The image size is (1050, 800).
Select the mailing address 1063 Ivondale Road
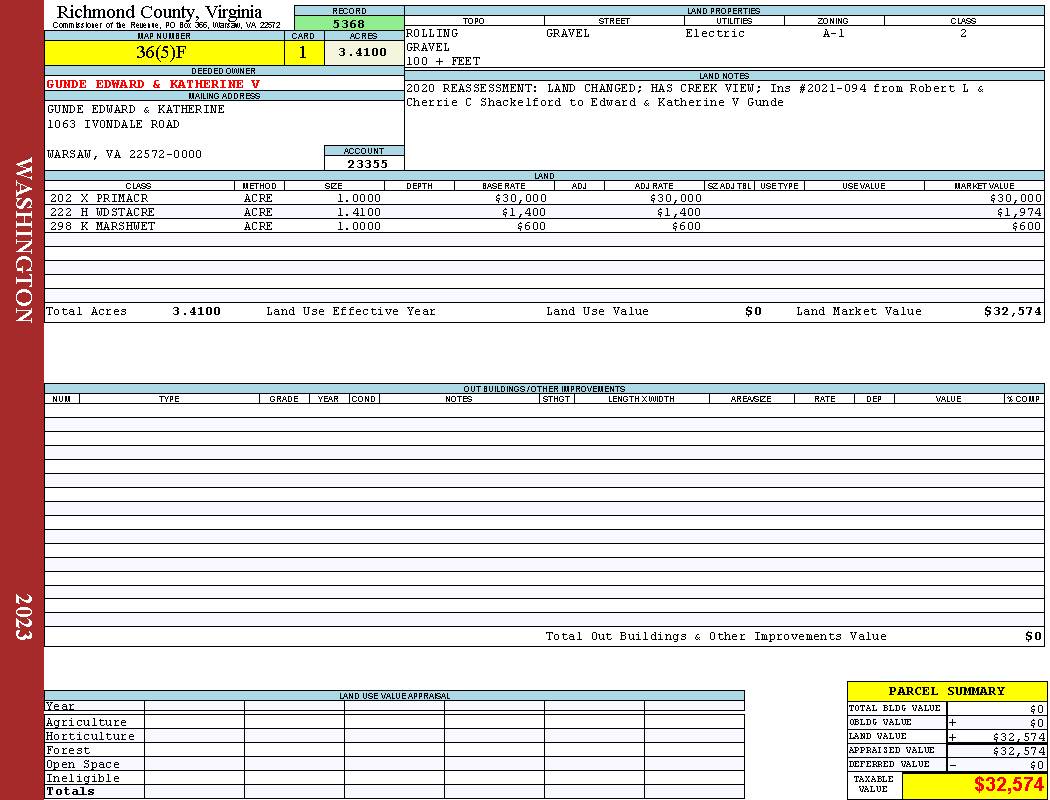tap(113, 124)
